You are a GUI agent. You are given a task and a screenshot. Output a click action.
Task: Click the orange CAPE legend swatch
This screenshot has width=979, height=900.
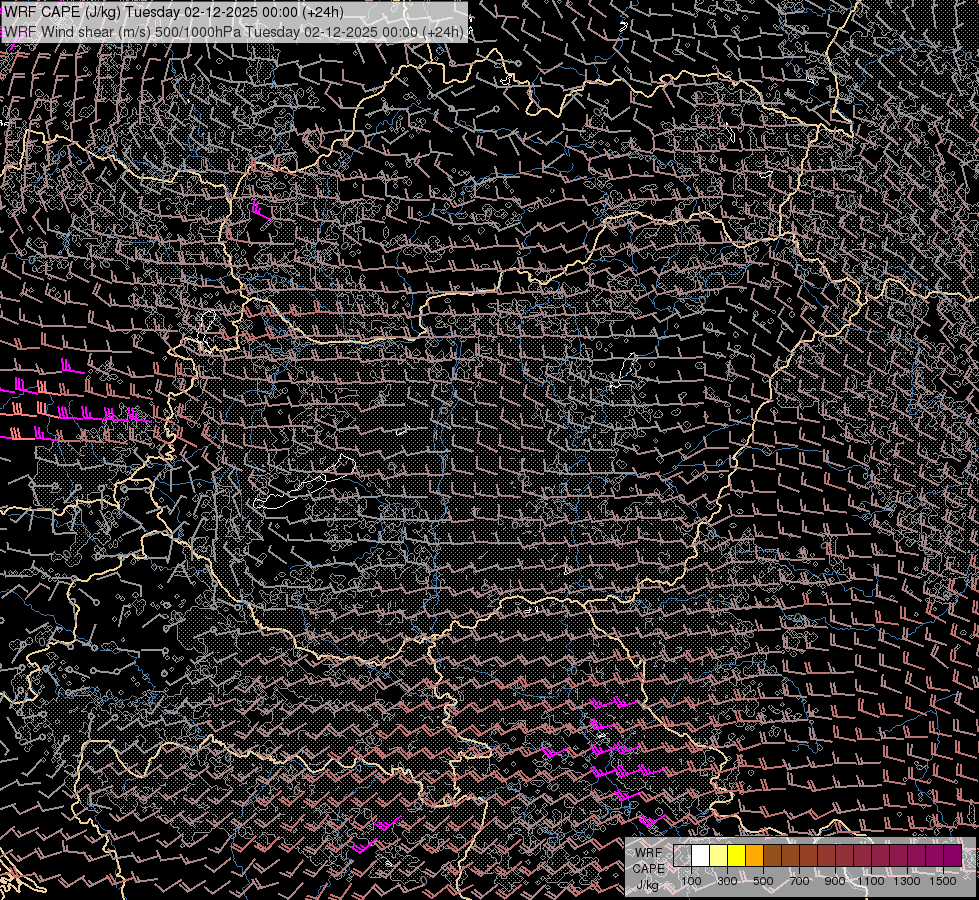[x=754, y=856]
